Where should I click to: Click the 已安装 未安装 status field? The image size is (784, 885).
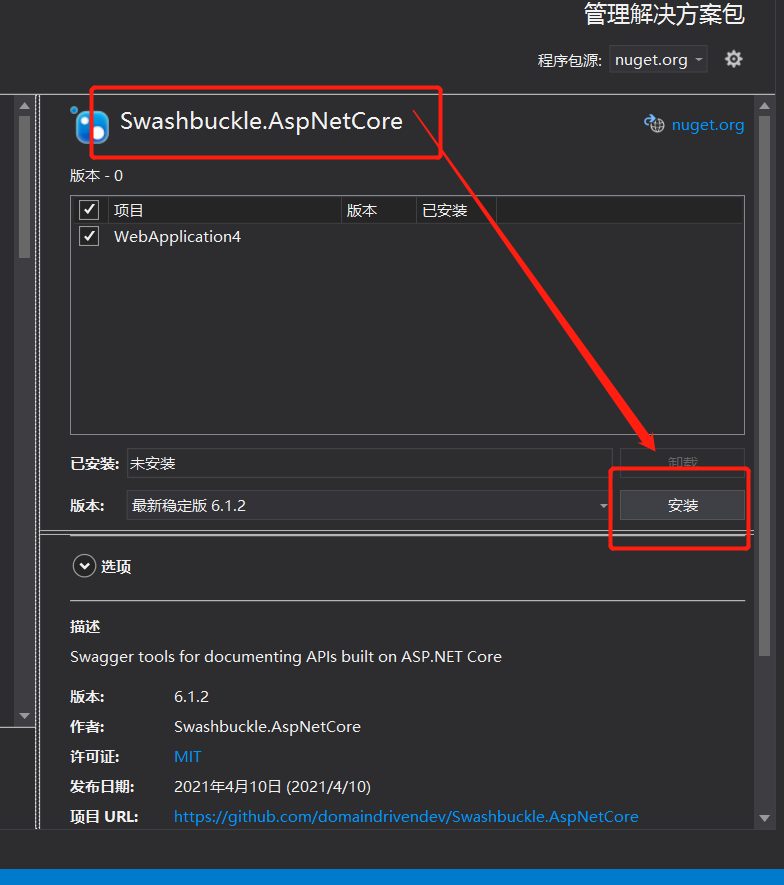[370, 463]
